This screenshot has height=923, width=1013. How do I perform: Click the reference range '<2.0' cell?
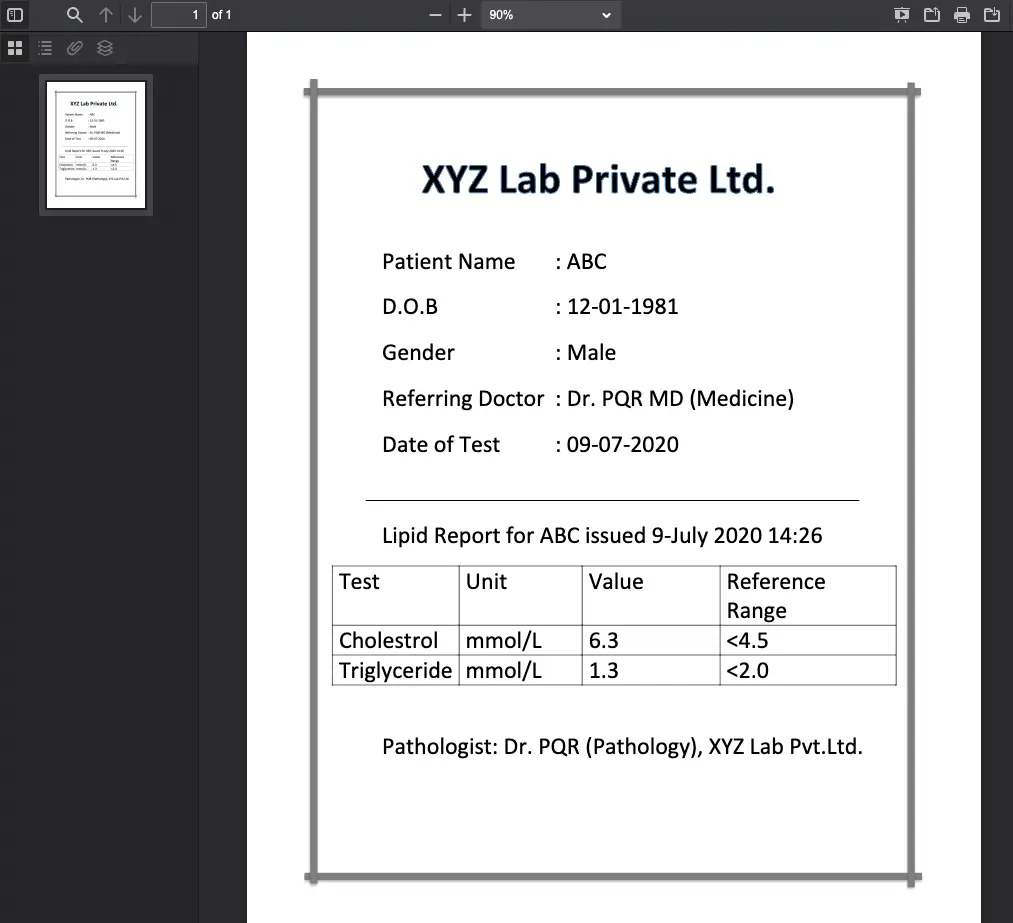click(808, 670)
